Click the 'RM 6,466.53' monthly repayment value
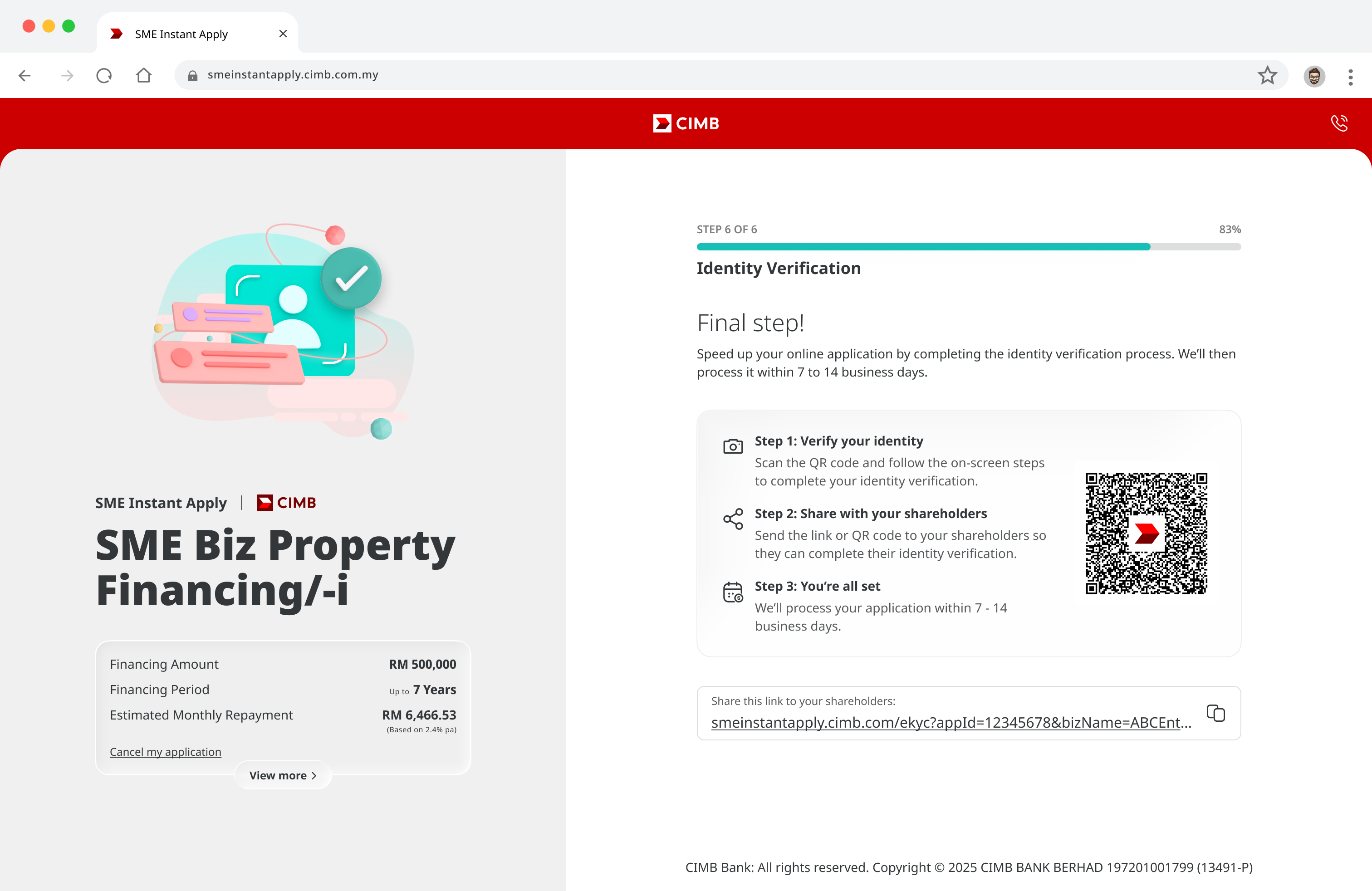 (419, 715)
